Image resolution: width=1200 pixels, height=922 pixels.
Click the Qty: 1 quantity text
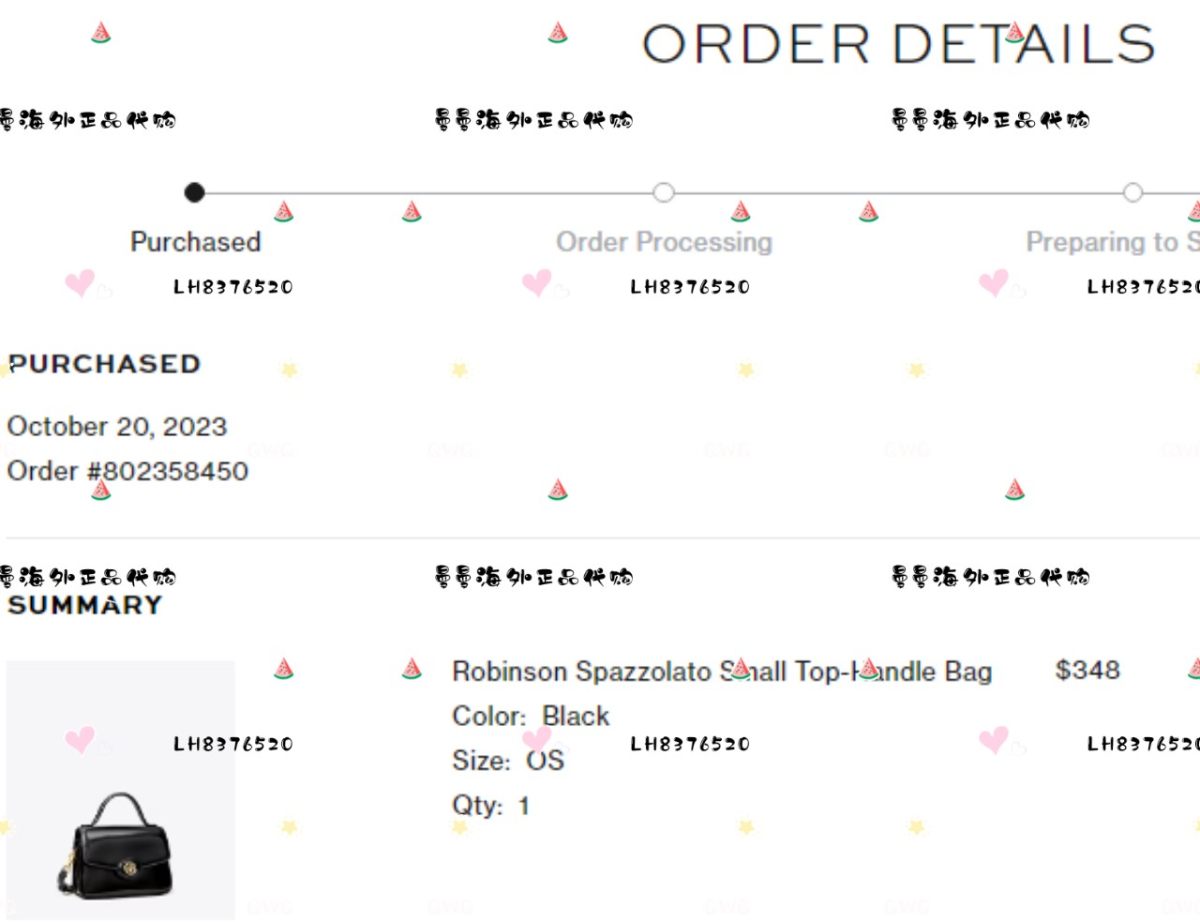coord(491,805)
